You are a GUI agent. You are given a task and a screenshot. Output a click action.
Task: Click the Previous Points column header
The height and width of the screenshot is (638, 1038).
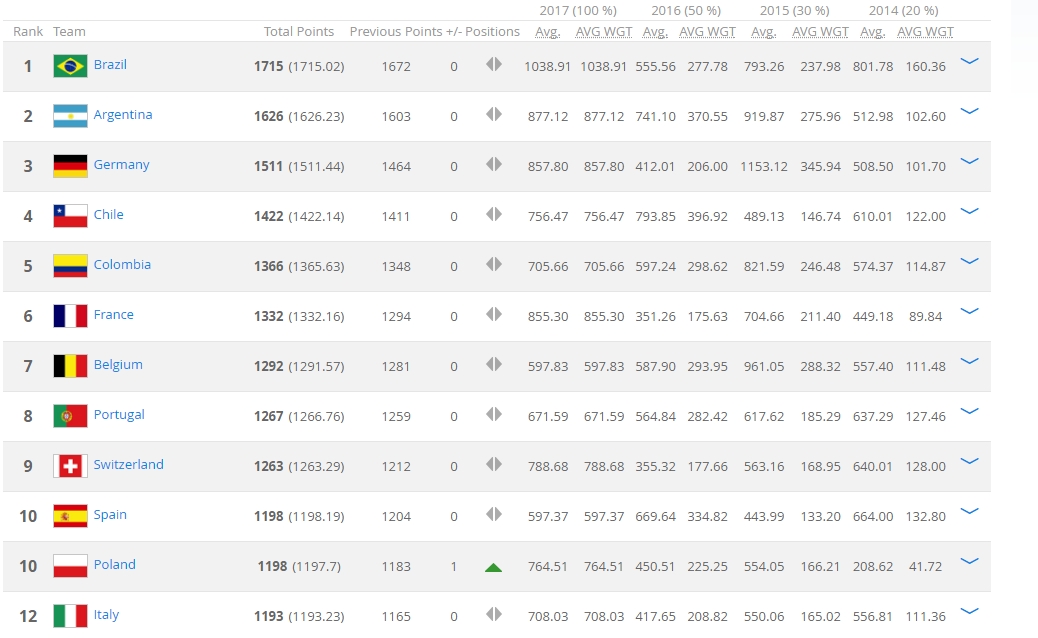click(395, 32)
